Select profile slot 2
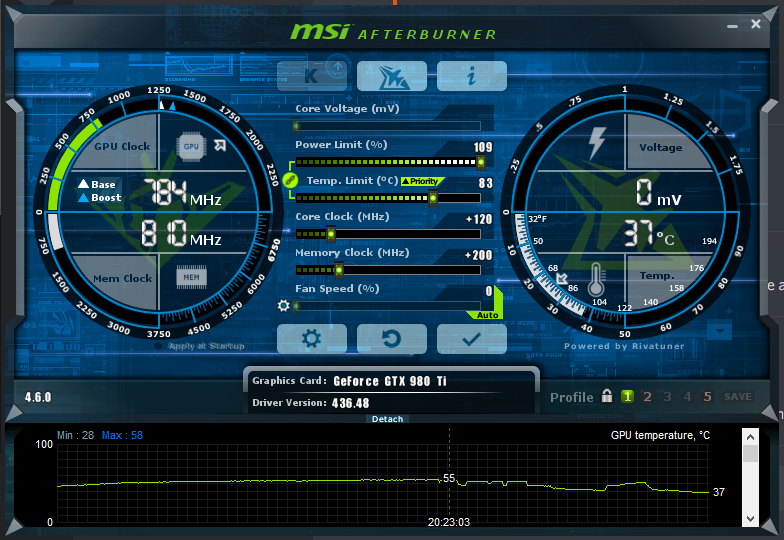784x540 pixels. (647, 396)
